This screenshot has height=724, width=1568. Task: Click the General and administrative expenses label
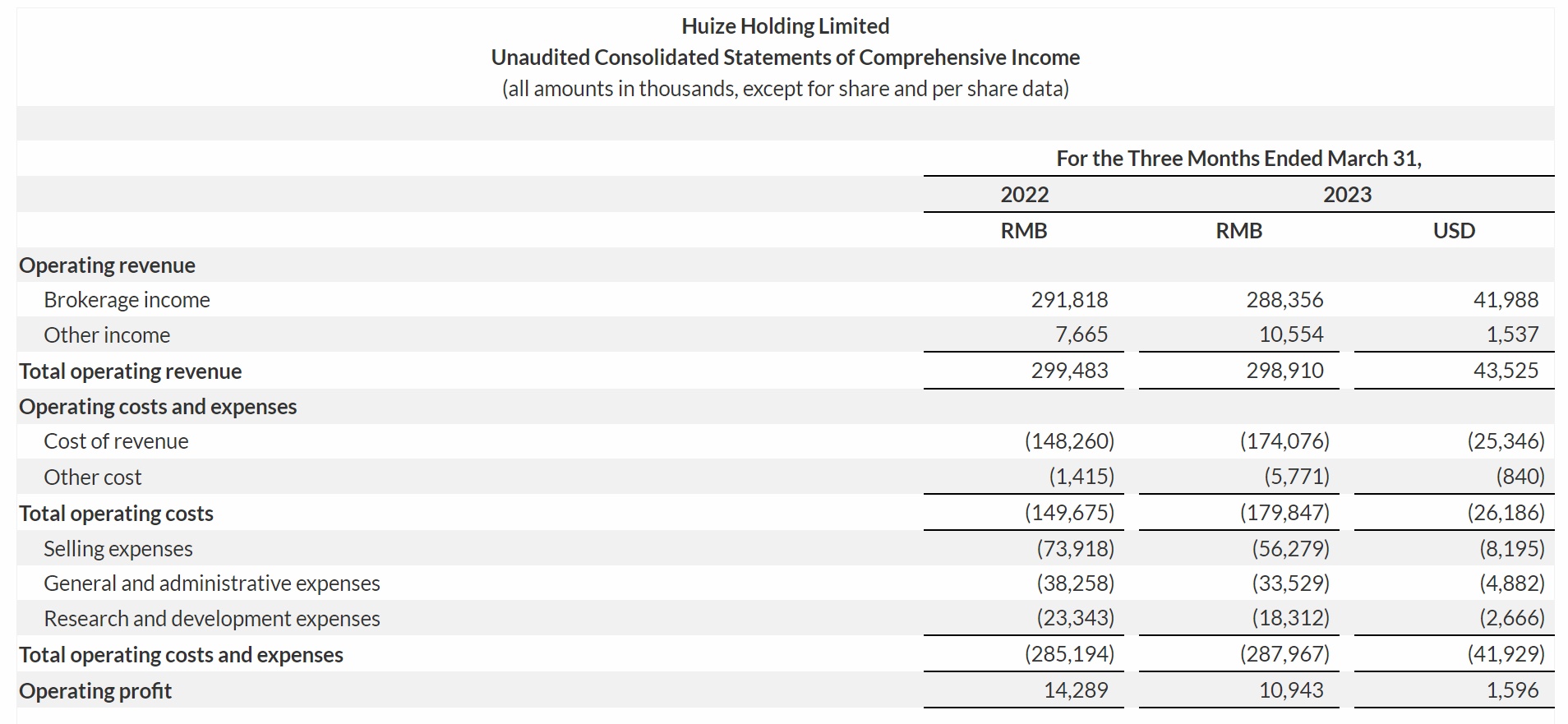pyautogui.click(x=211, y=583)
